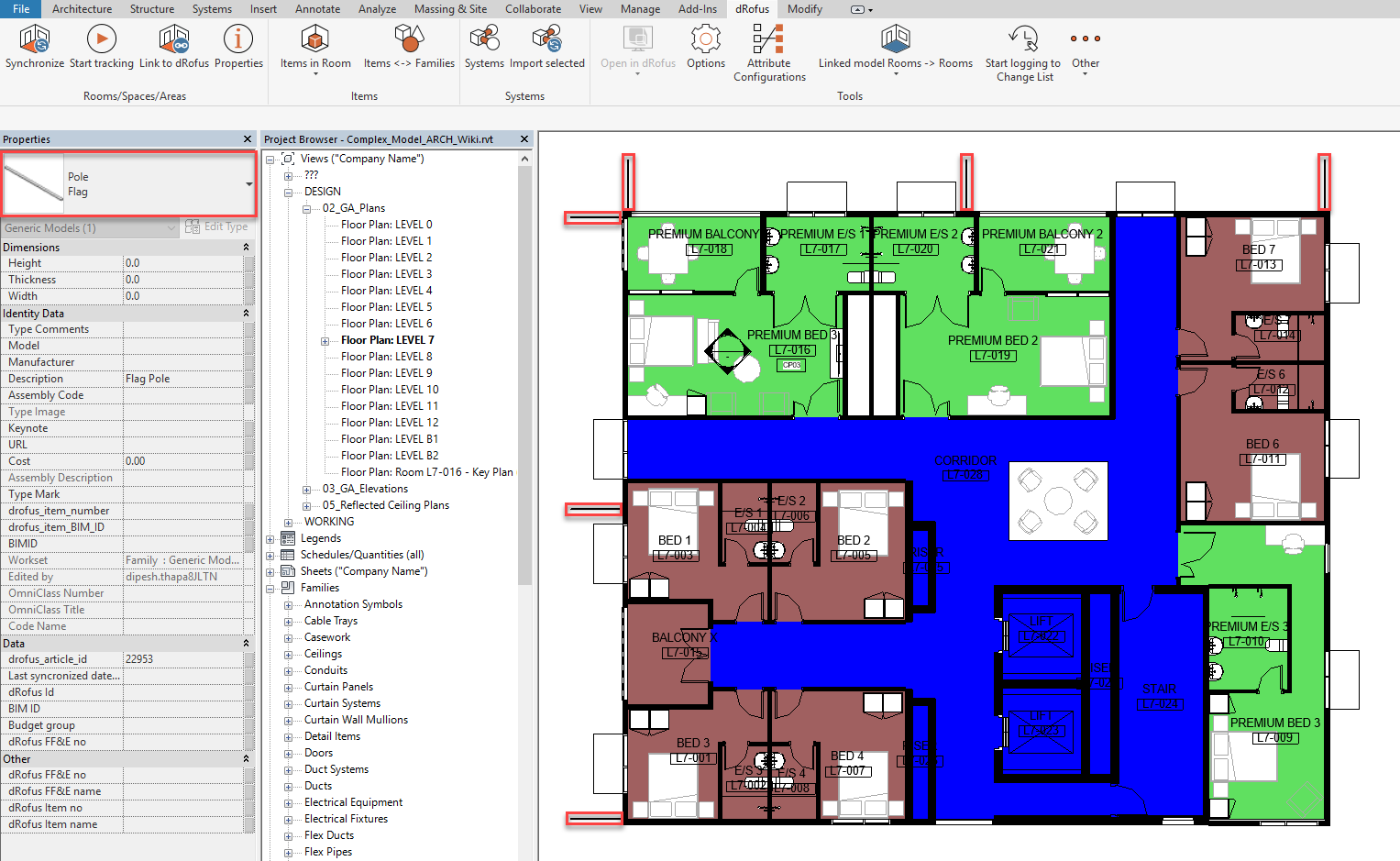This screenshot has width=1400, height=861.
Task: Click Start logging to Change List
Action: click(x=1022, y=40)
